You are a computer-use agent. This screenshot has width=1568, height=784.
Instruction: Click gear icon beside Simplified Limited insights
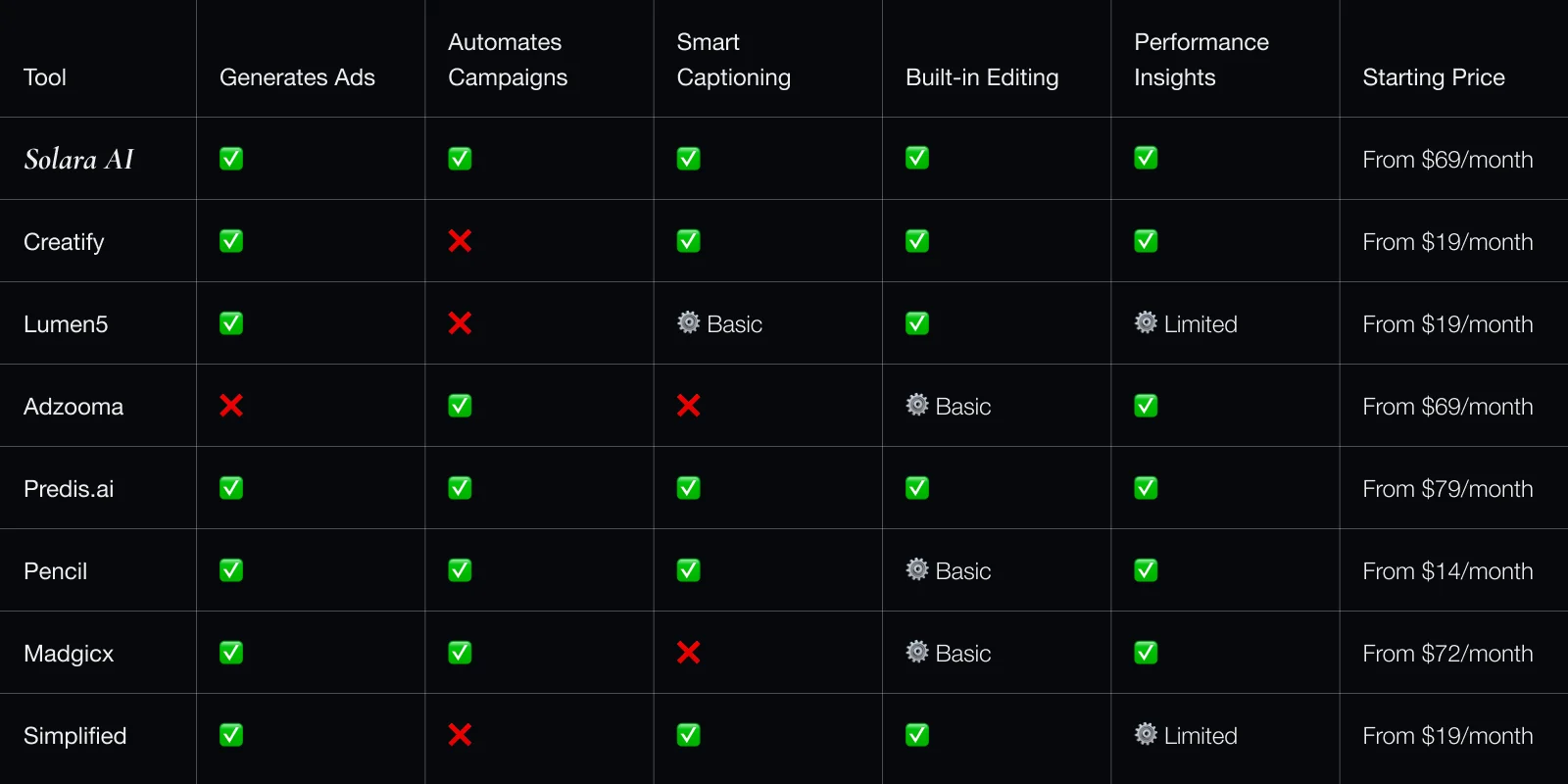[1146, 734]
